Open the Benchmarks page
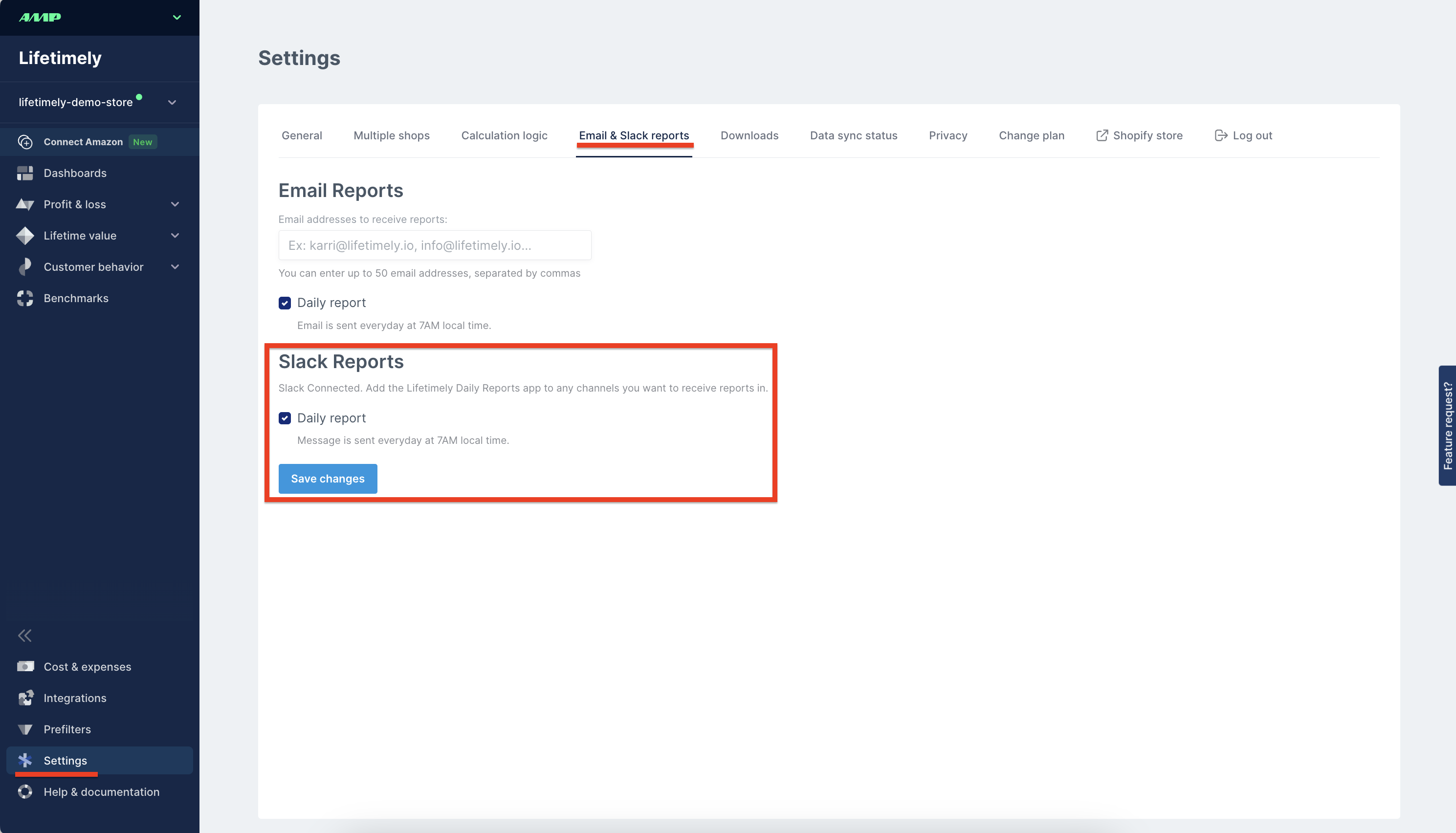 (76, 298)
